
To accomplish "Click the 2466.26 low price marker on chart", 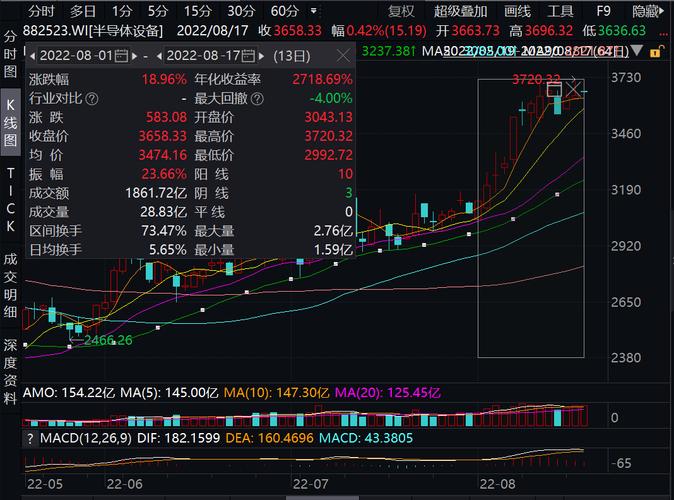I will 108,340.
